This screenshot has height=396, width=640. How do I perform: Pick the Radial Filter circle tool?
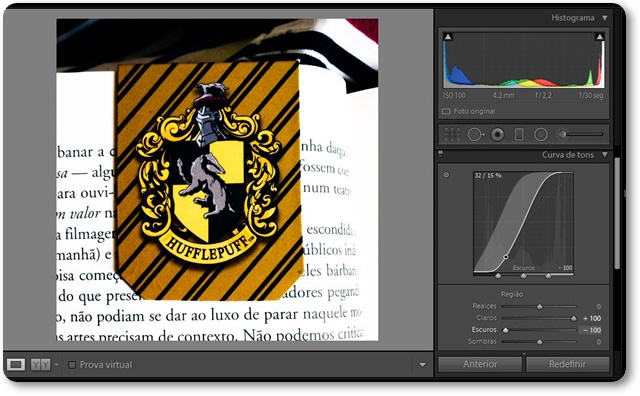[540, 134]
